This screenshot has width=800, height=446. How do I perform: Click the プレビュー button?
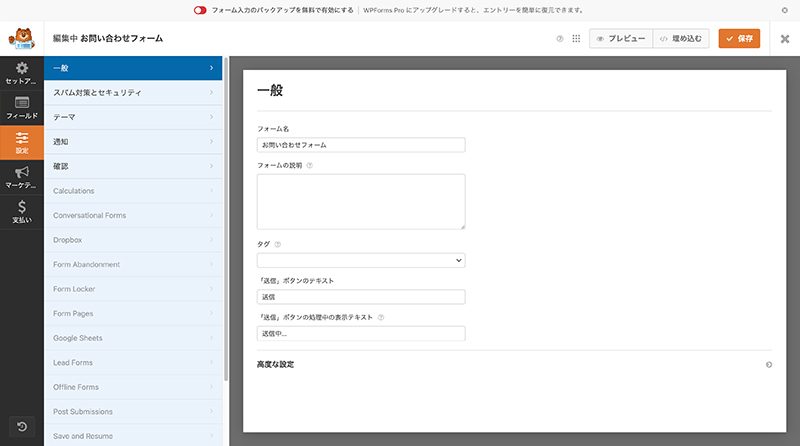pos(621,39)
